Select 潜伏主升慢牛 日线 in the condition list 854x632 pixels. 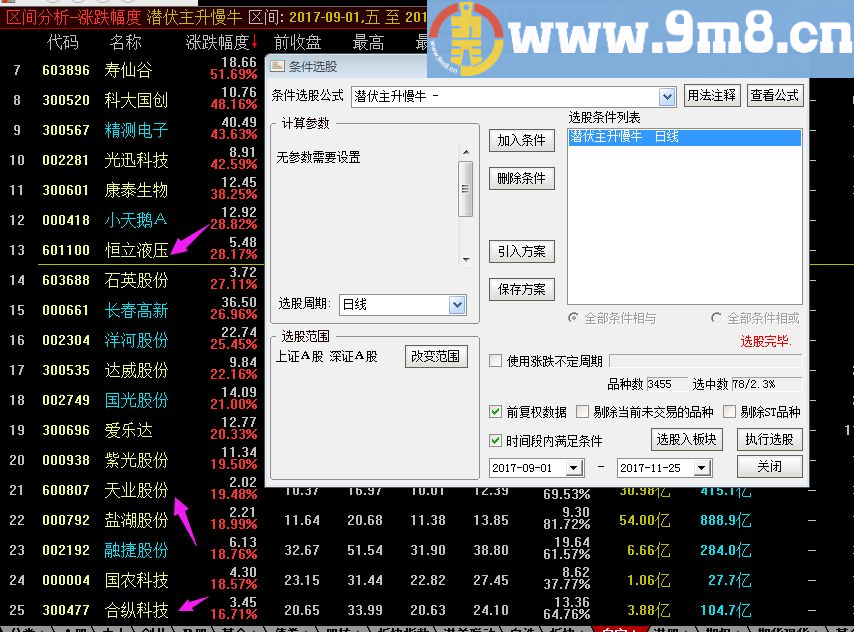[685, 137]
